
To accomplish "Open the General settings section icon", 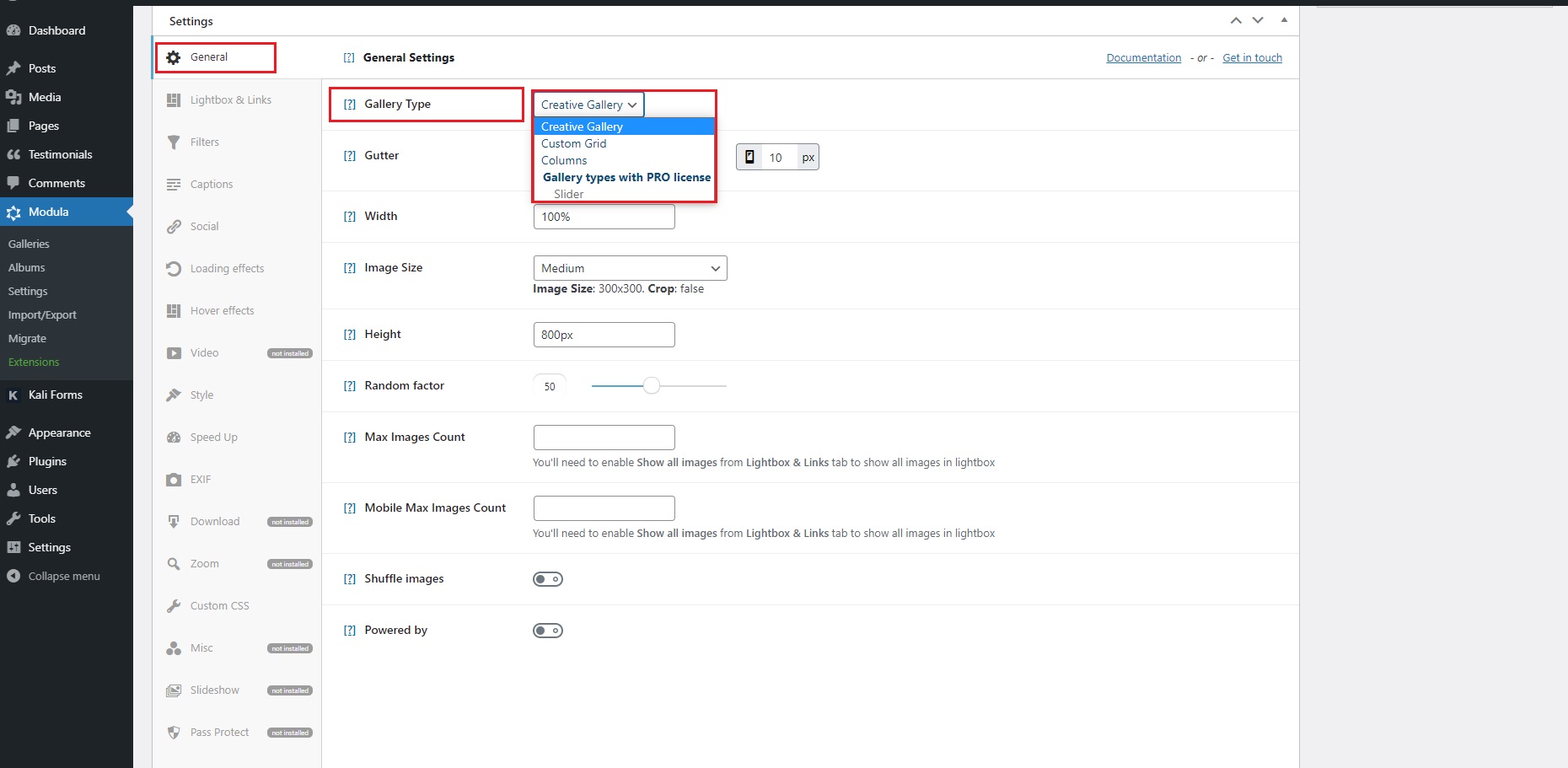I will [174, 56].
